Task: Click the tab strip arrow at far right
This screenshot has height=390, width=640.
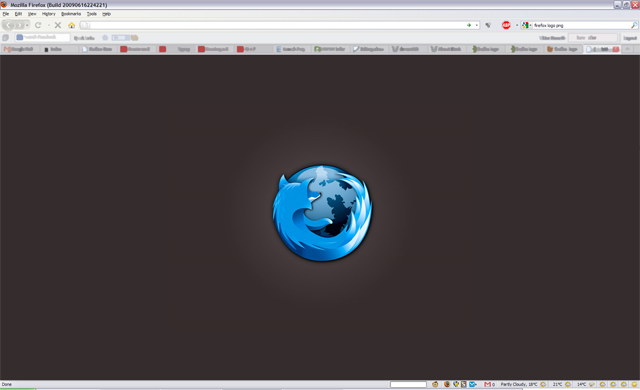Action: pos(627,49)
